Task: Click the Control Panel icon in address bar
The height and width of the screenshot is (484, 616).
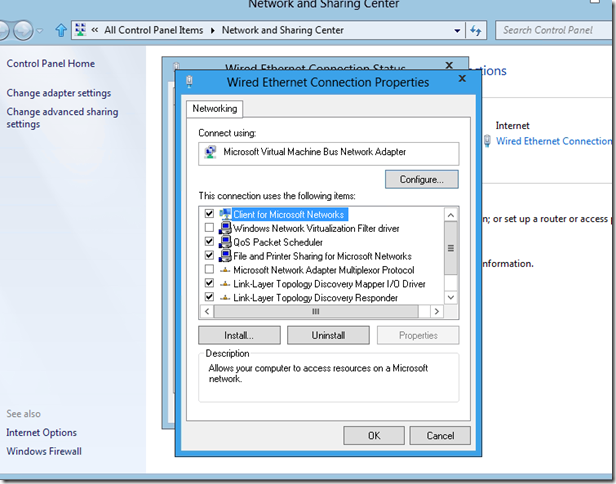Action: tap(81, 30)
